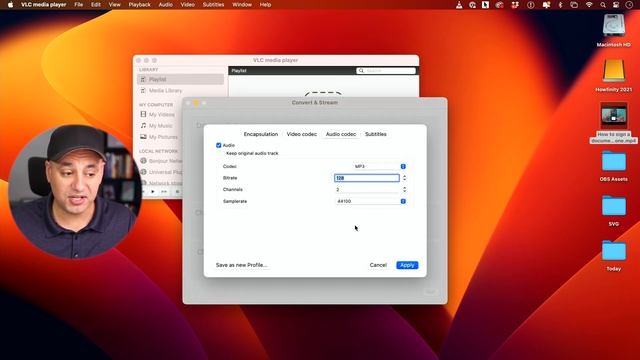Viewport: 640px width, 360px height.
Task: Click the Keep original audio track label
Action: pyautogui.click(x=252, y=153)
